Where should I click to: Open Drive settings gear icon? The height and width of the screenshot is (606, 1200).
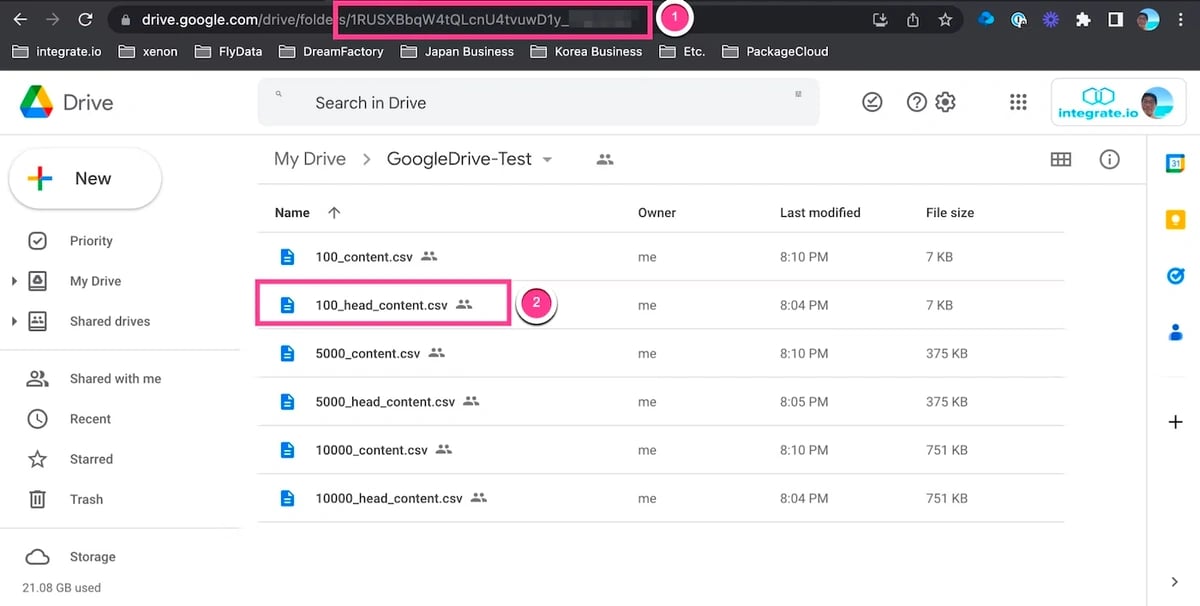click(x=945, y=102)
